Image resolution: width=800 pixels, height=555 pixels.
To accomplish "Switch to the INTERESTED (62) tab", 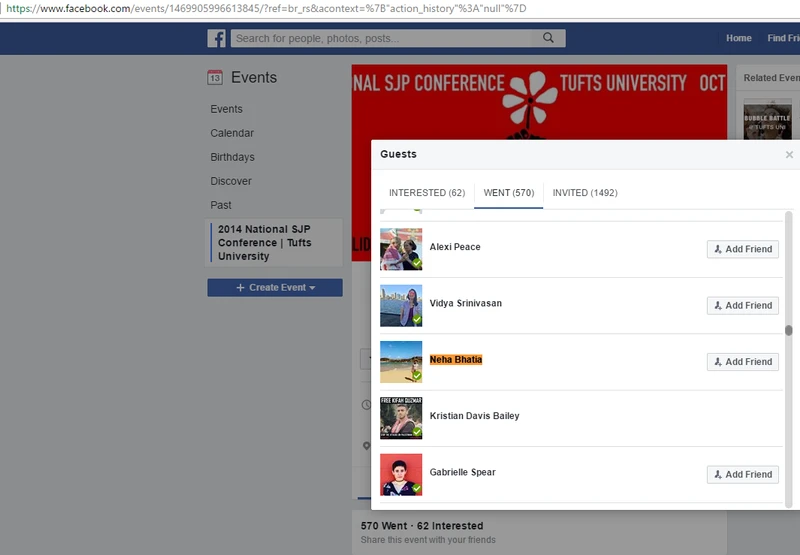I will (427, 193).
